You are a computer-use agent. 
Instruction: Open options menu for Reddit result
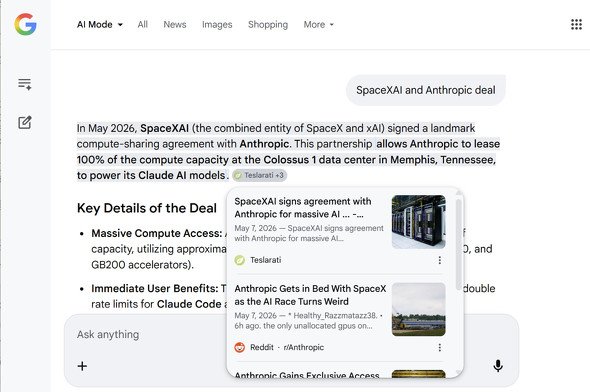coord(439,348)
